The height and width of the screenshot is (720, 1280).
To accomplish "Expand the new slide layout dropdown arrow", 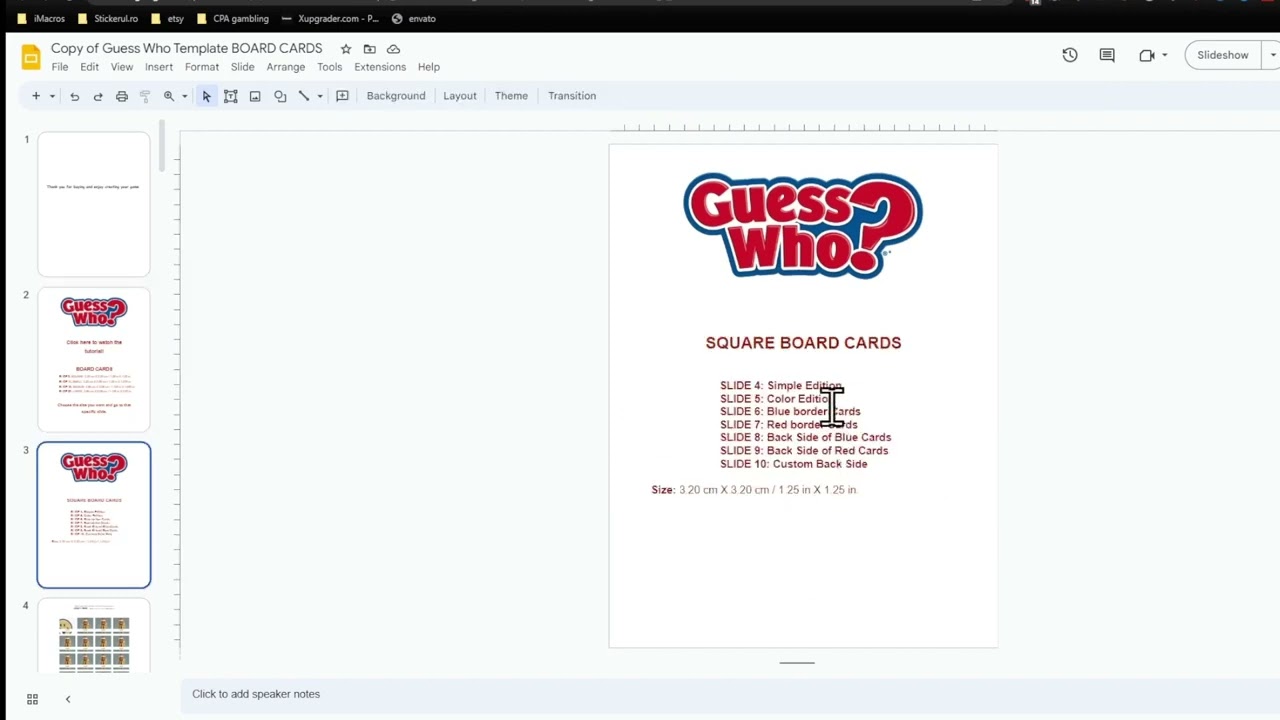I will (52, 96).
